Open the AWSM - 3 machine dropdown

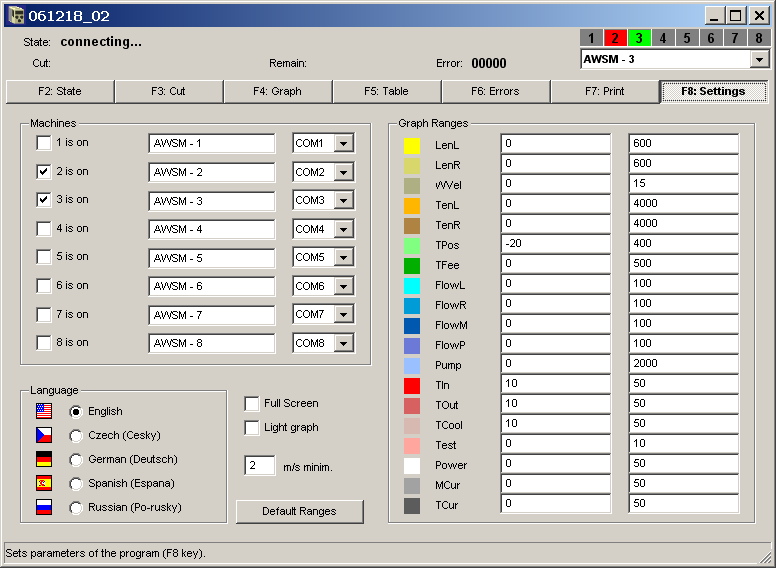[758, 59]
